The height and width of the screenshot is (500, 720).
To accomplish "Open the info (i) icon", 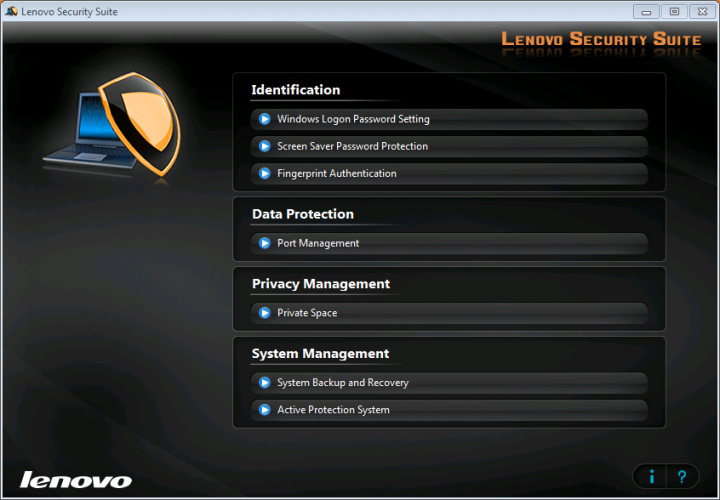I will pos(651,477).
